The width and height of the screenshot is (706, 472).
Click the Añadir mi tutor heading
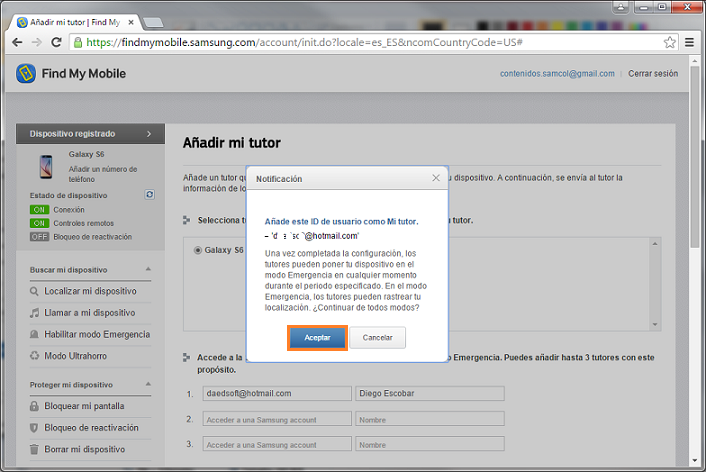(x=231, y=143)
